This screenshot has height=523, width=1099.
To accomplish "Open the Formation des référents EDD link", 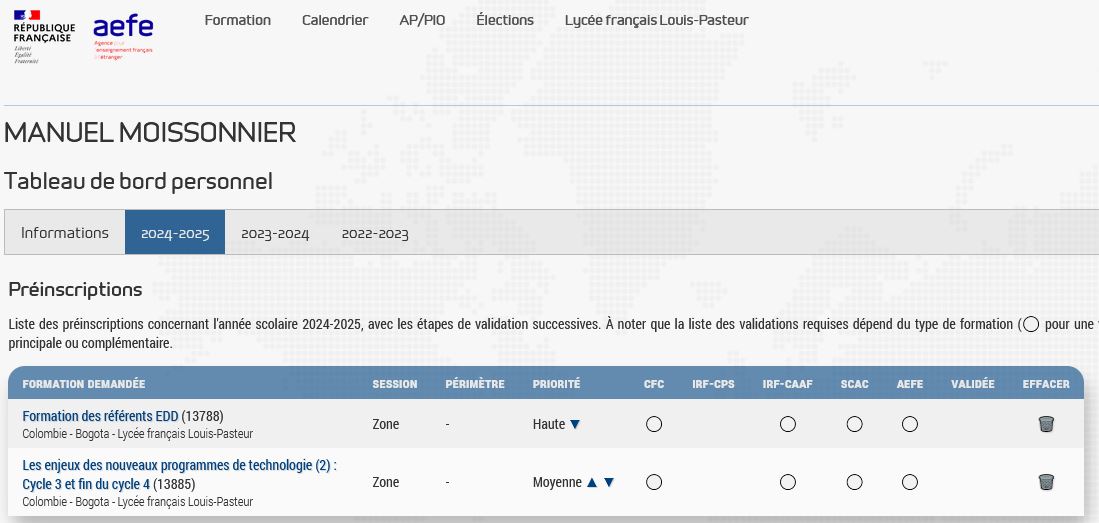I will coord(100,416).
